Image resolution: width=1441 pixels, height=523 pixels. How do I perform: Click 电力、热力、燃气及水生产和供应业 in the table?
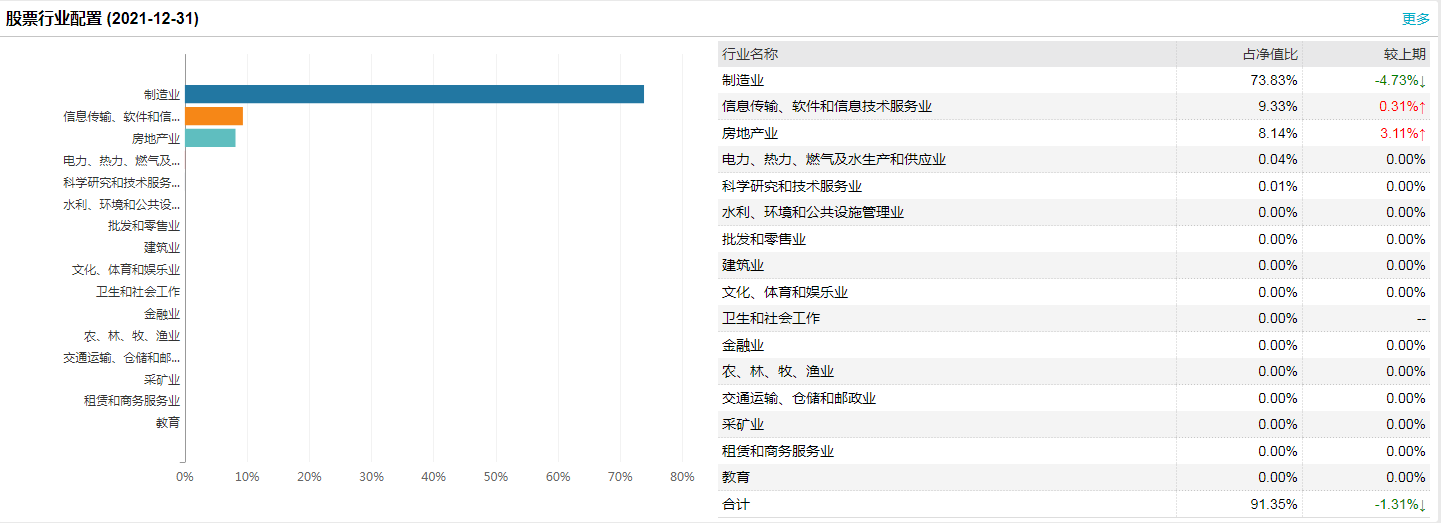(833, 159)
